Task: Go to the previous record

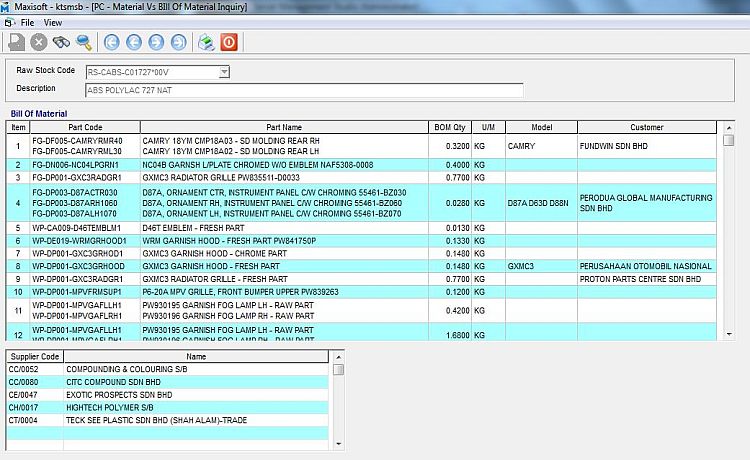Action: point(133,42)
